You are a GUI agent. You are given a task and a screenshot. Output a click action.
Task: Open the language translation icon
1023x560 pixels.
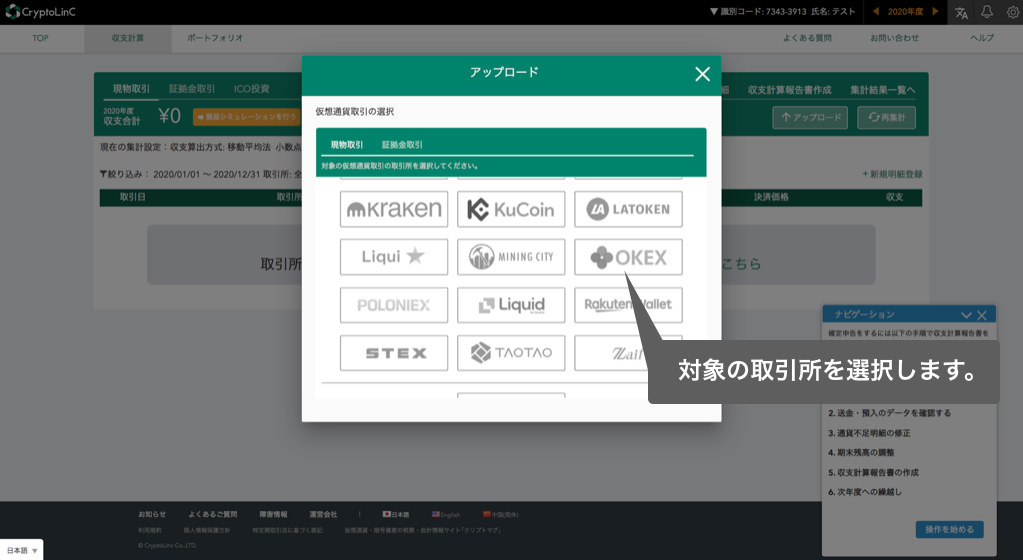point(961,12)
